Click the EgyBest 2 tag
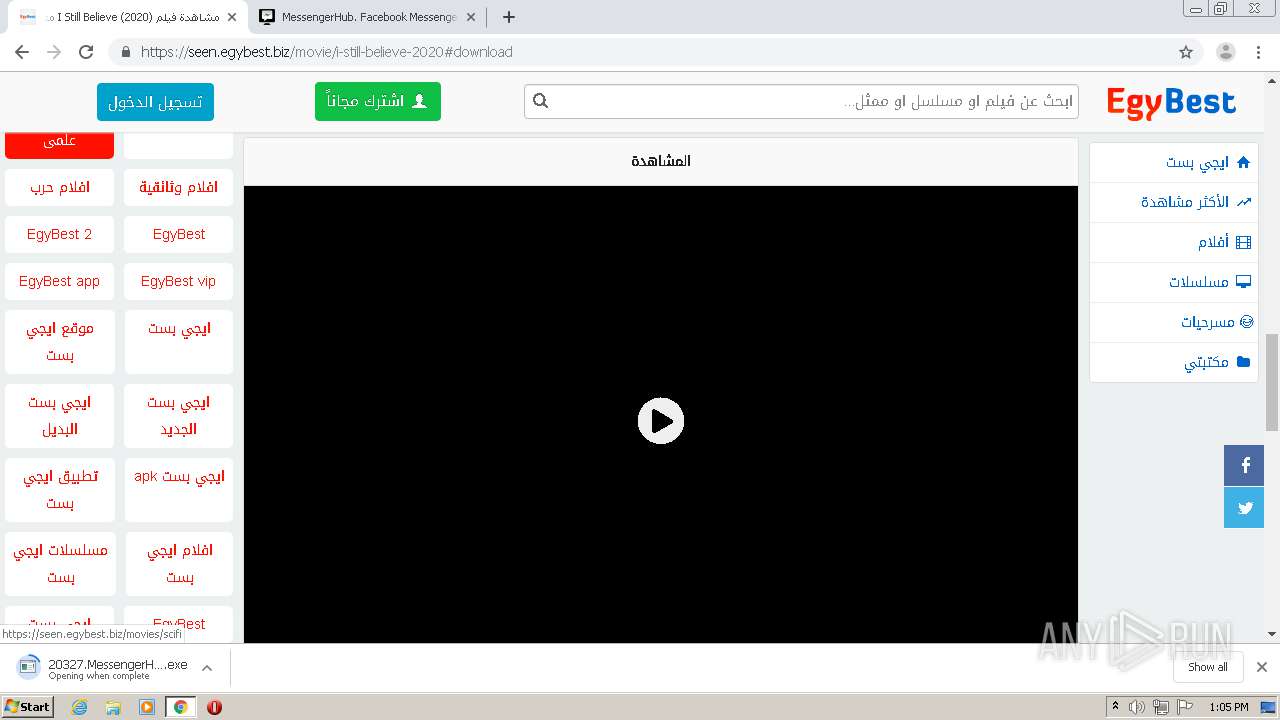 click(59, 234)
